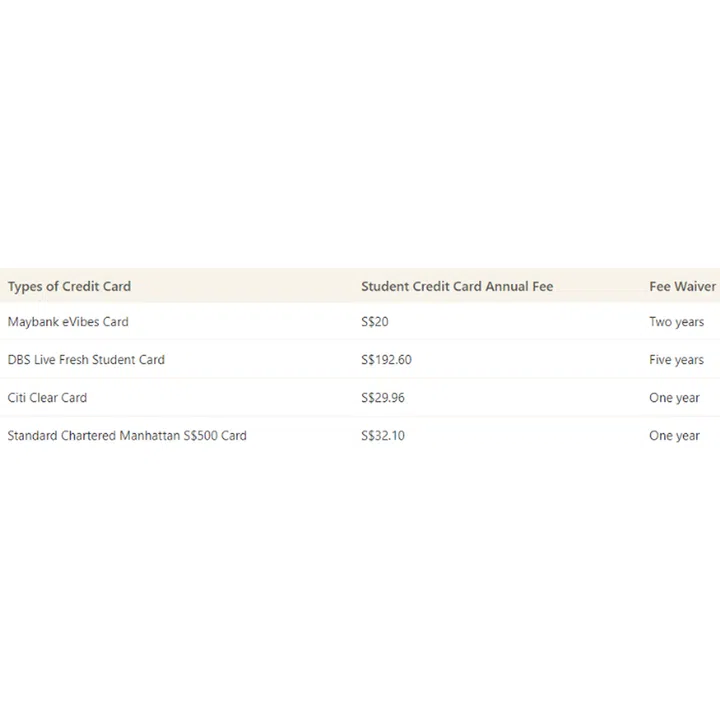Screen dimensions: 720x720
Task: Select the S$192.60 annual fee value
Action: (386, 360)
